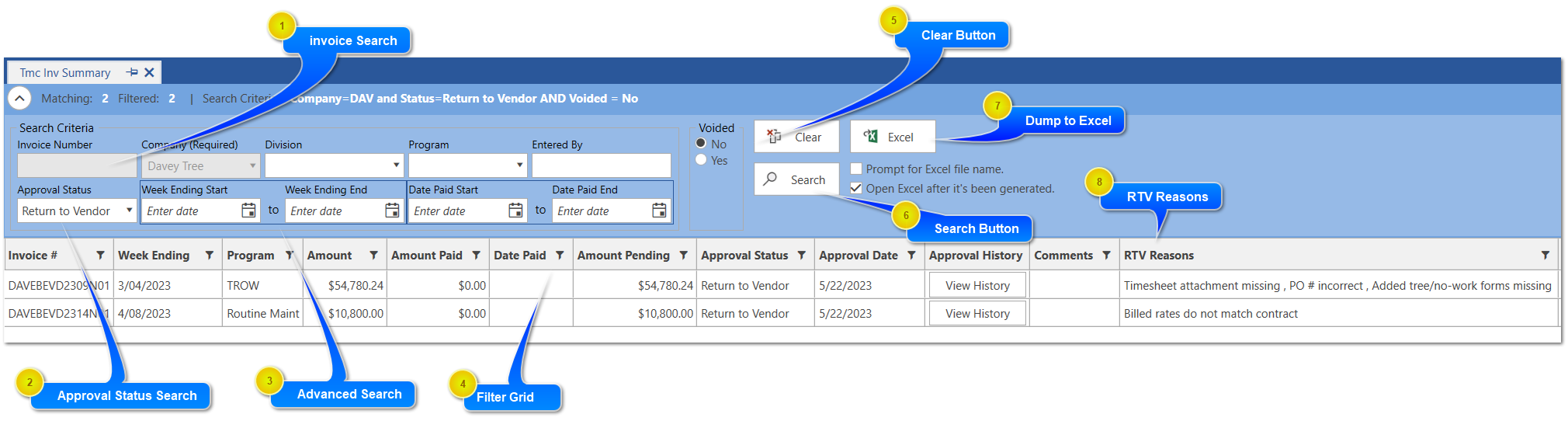Select the Tmc Inv Summary tab
Screen dimensions: 1568x421
coord(65,73)
